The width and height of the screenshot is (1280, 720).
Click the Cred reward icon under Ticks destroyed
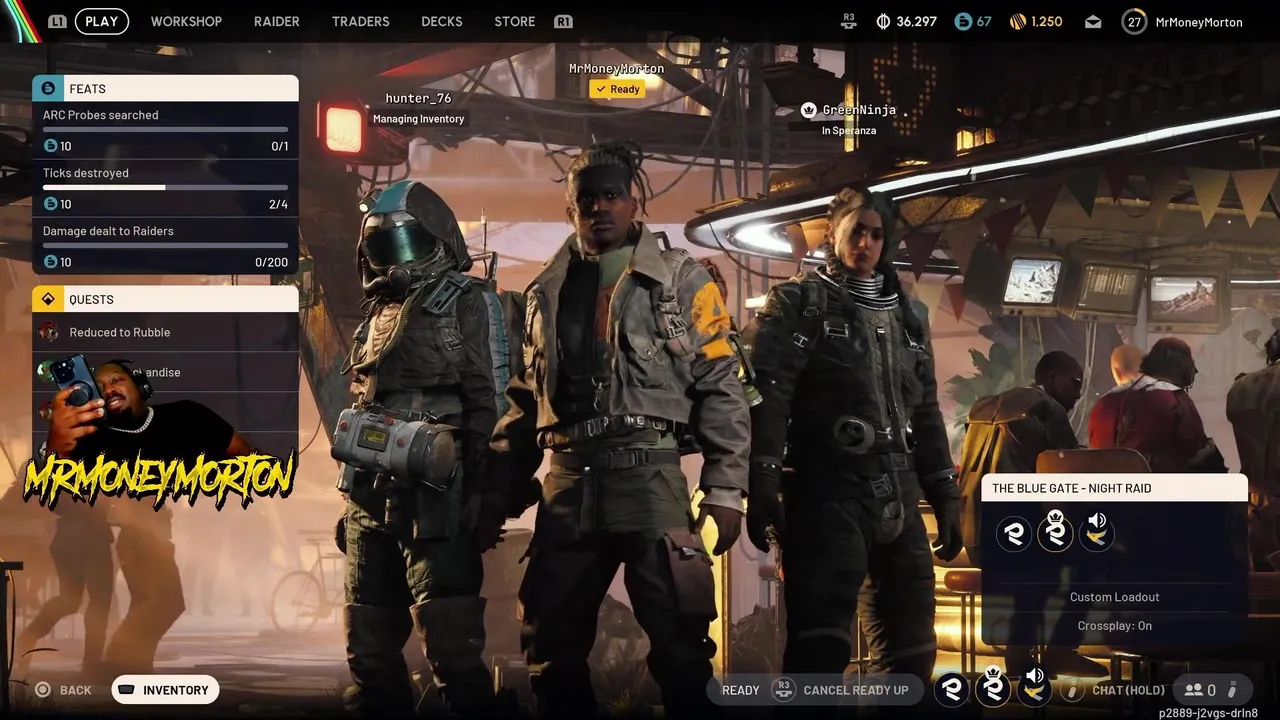pos(50,204)
